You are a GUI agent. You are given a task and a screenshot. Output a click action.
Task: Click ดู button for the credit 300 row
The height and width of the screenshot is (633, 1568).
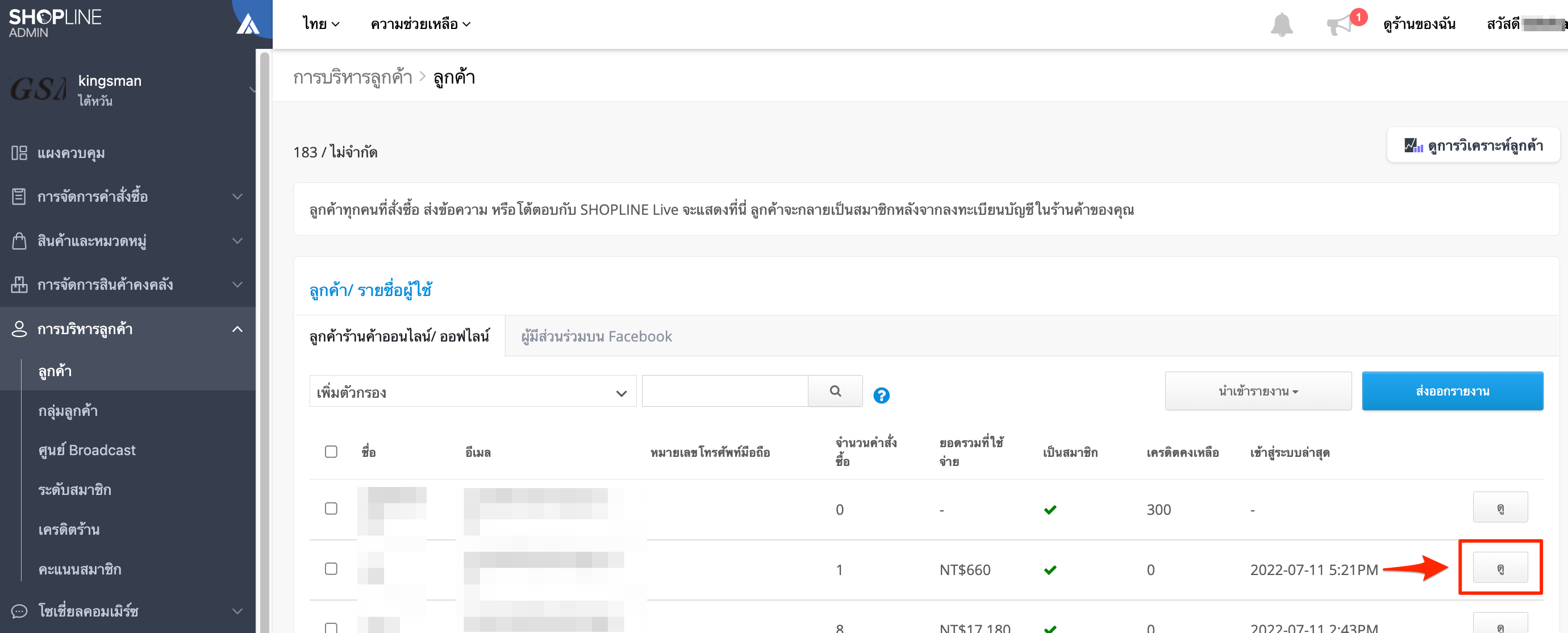pos(1500,507)
